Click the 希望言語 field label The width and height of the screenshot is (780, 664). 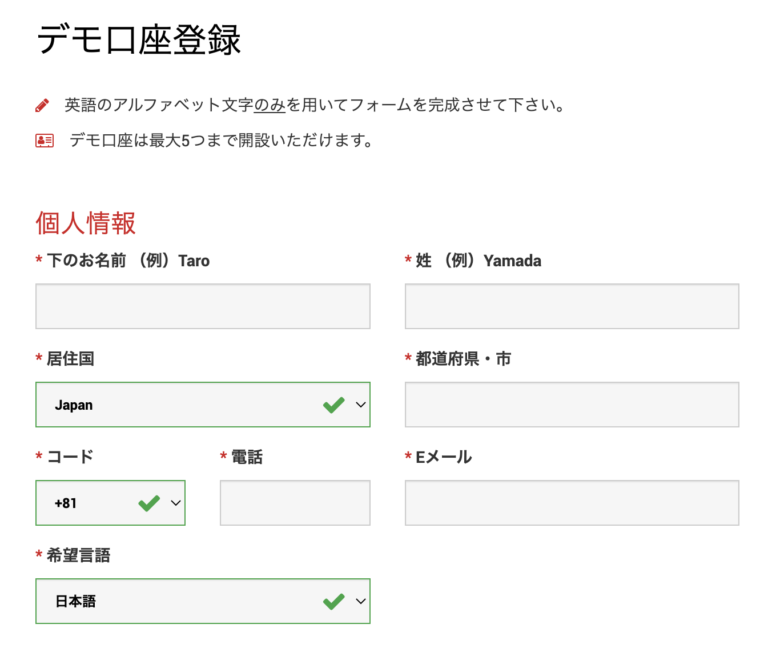(79, 555)
